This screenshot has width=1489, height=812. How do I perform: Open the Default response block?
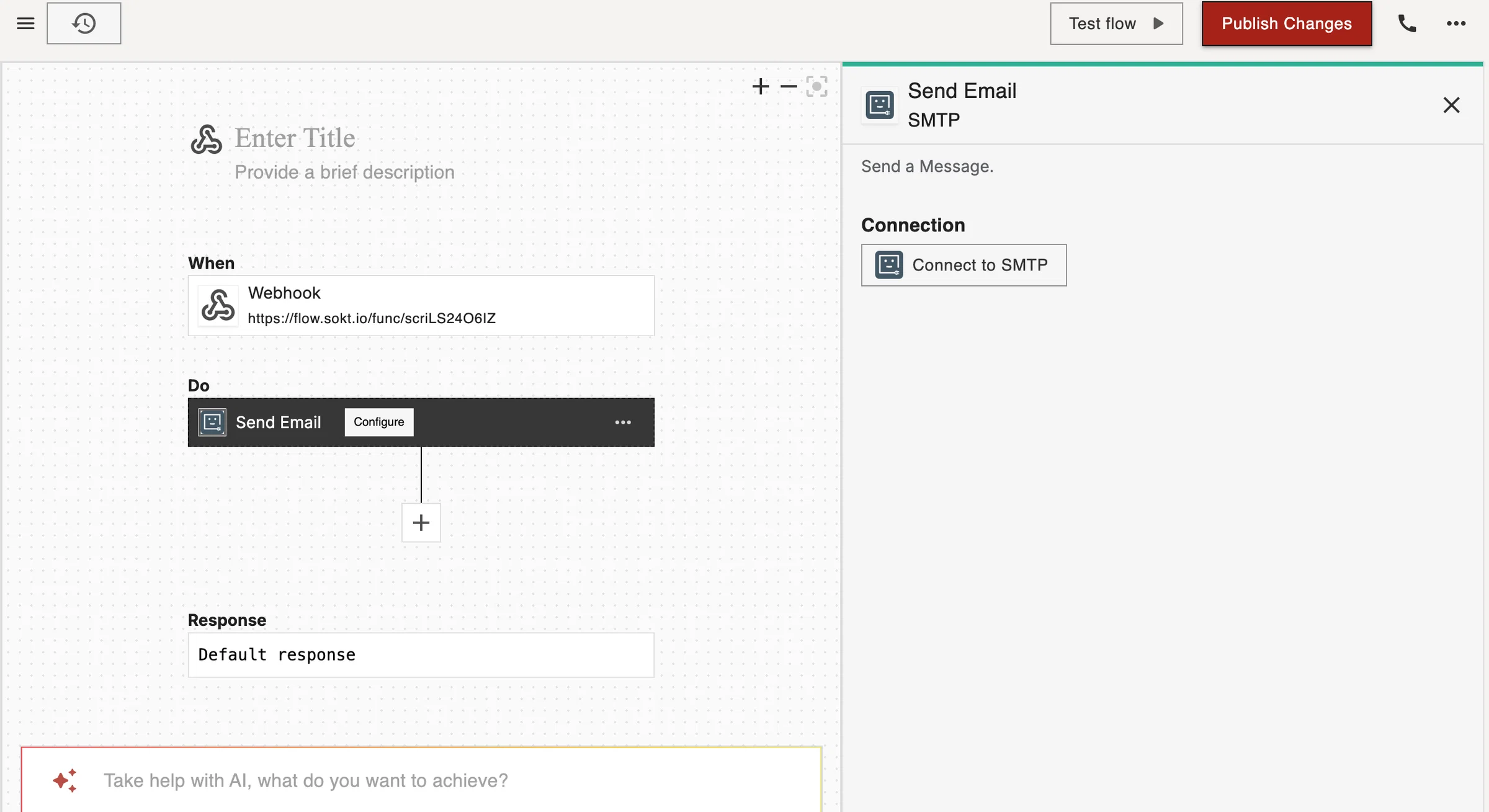click(421, 655)
